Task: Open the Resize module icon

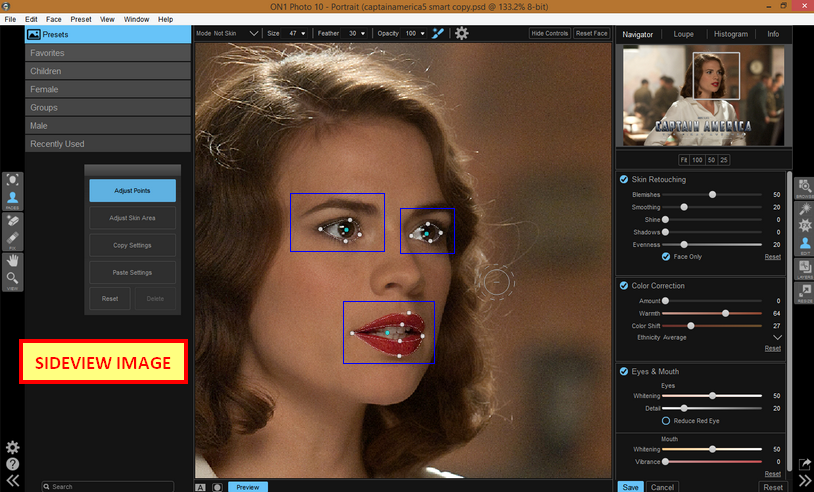Action: [x=805, y=293]
